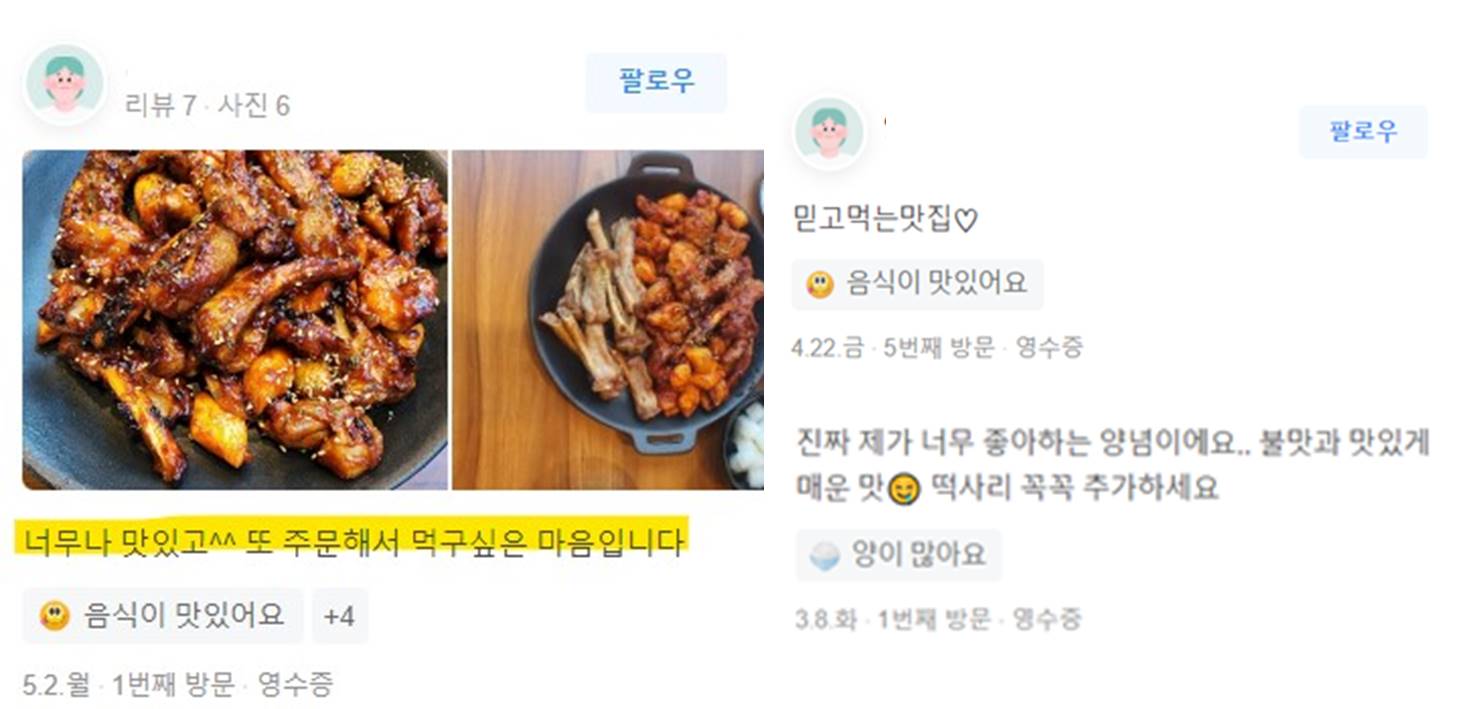Open the second reviewer's avatar profile
Image resolution: width=1469 pixels, height=709 pixels.
pos(828,134)
